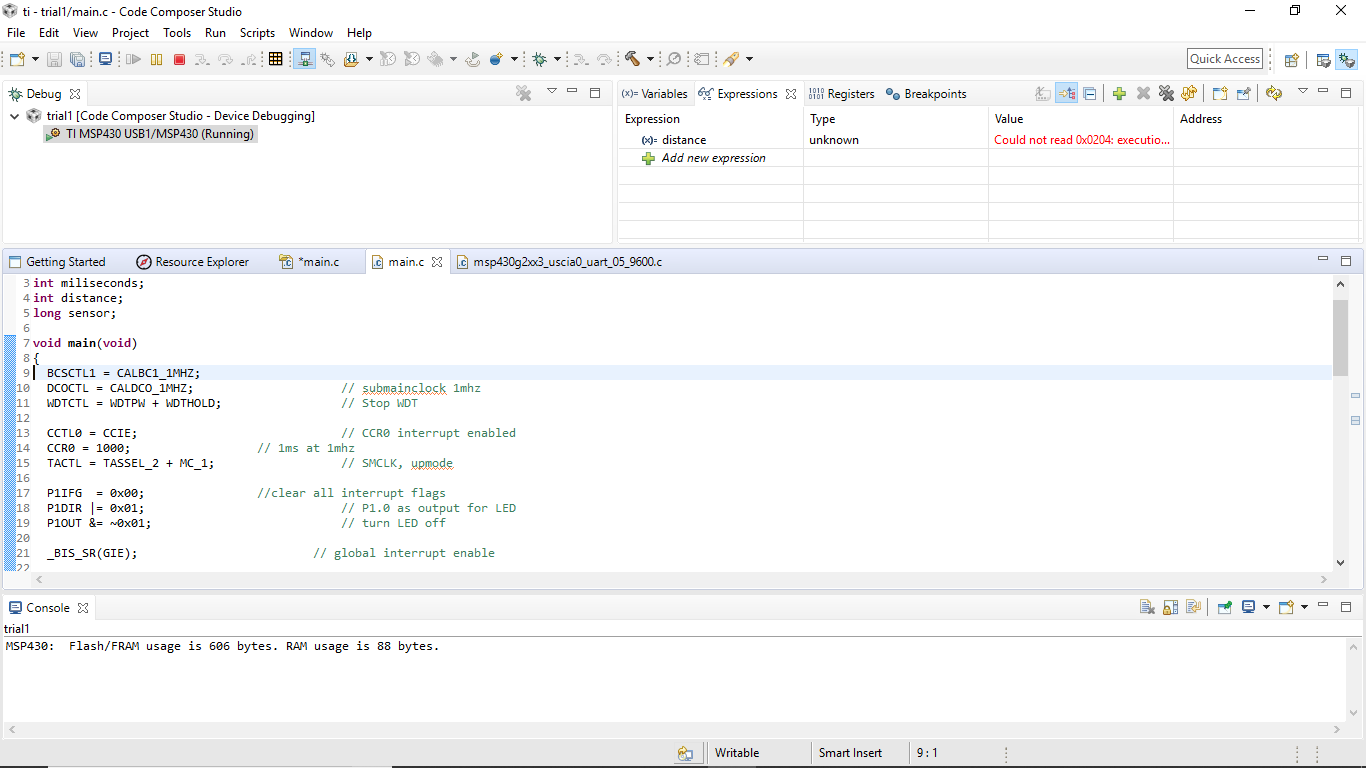Select the TI MSP430 USB1/MSP430 (Running) thread

click(159, 134)
